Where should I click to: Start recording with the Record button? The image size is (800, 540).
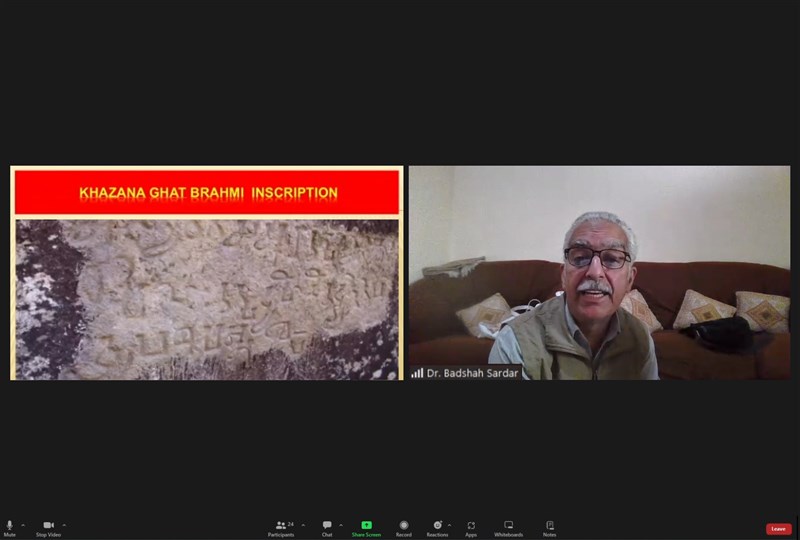coord(404,528)
